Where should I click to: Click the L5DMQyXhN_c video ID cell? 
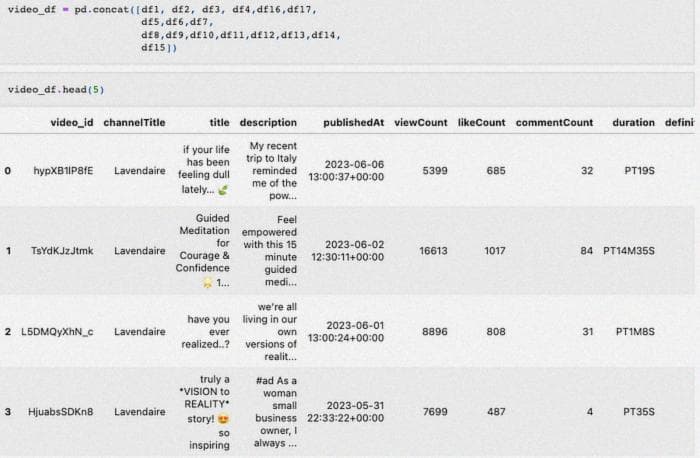click(57, 331)
